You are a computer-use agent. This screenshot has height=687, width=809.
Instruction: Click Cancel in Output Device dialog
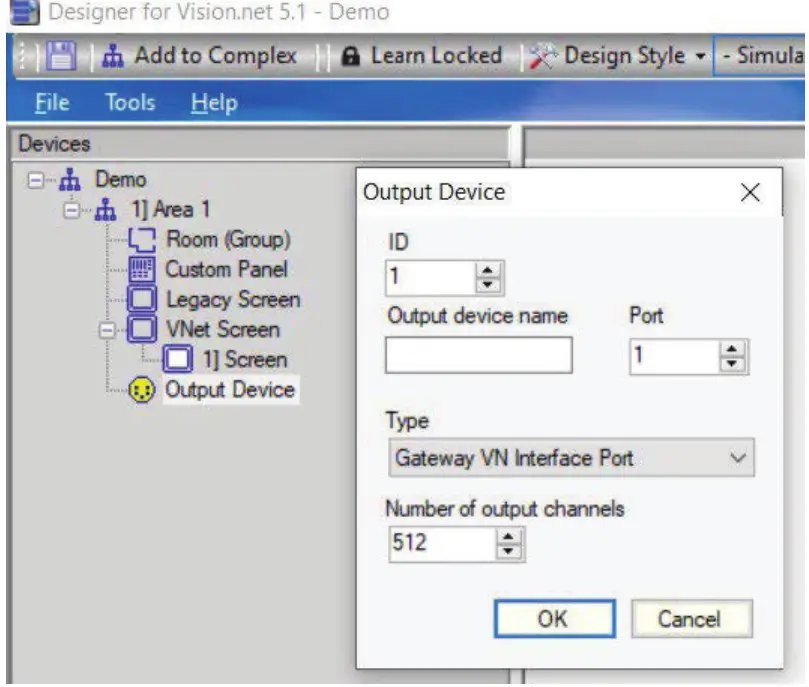pos(691,618)
